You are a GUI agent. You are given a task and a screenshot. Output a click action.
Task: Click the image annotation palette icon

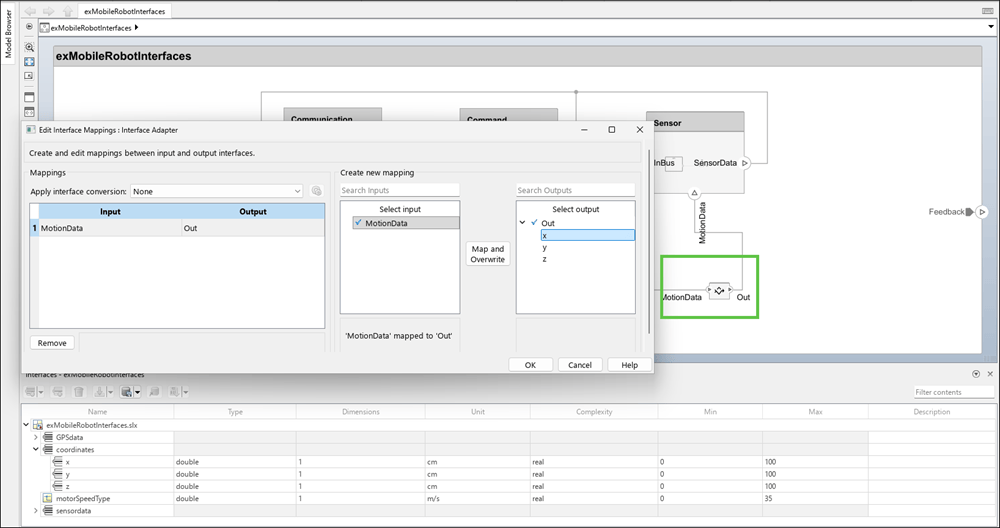29,75
